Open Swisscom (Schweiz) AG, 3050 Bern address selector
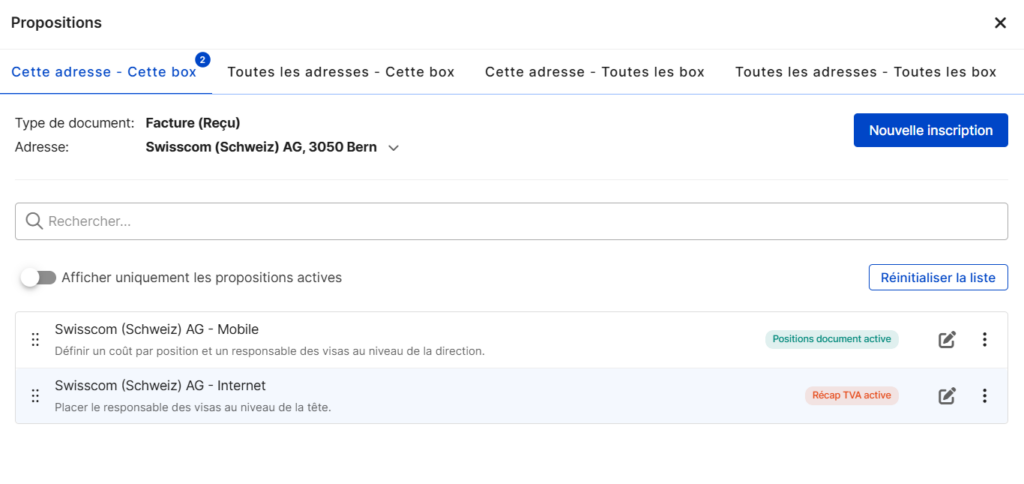 pyautogui.click(x=261, y=147)
